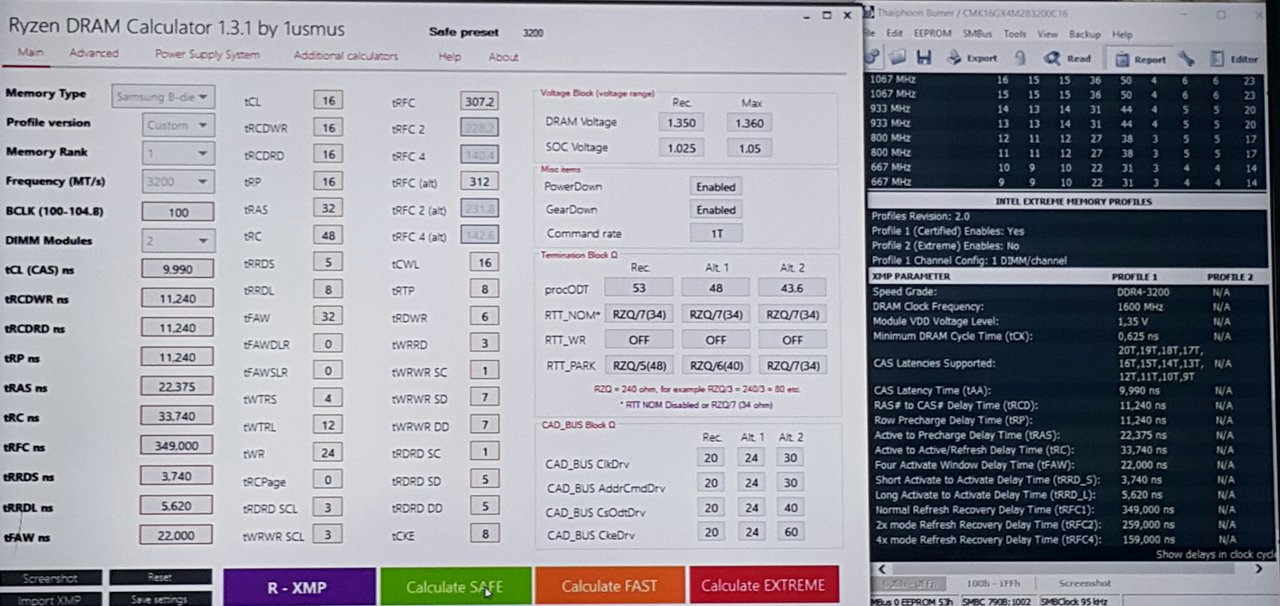1280x606 pixels.
Task: Click the Calculate EXTREME button
Action: pyautogui.click(x=763, y=586)
